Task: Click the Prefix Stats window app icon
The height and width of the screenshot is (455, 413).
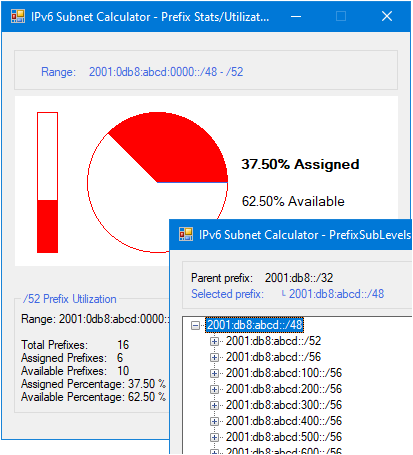Action: click(18, 16)
